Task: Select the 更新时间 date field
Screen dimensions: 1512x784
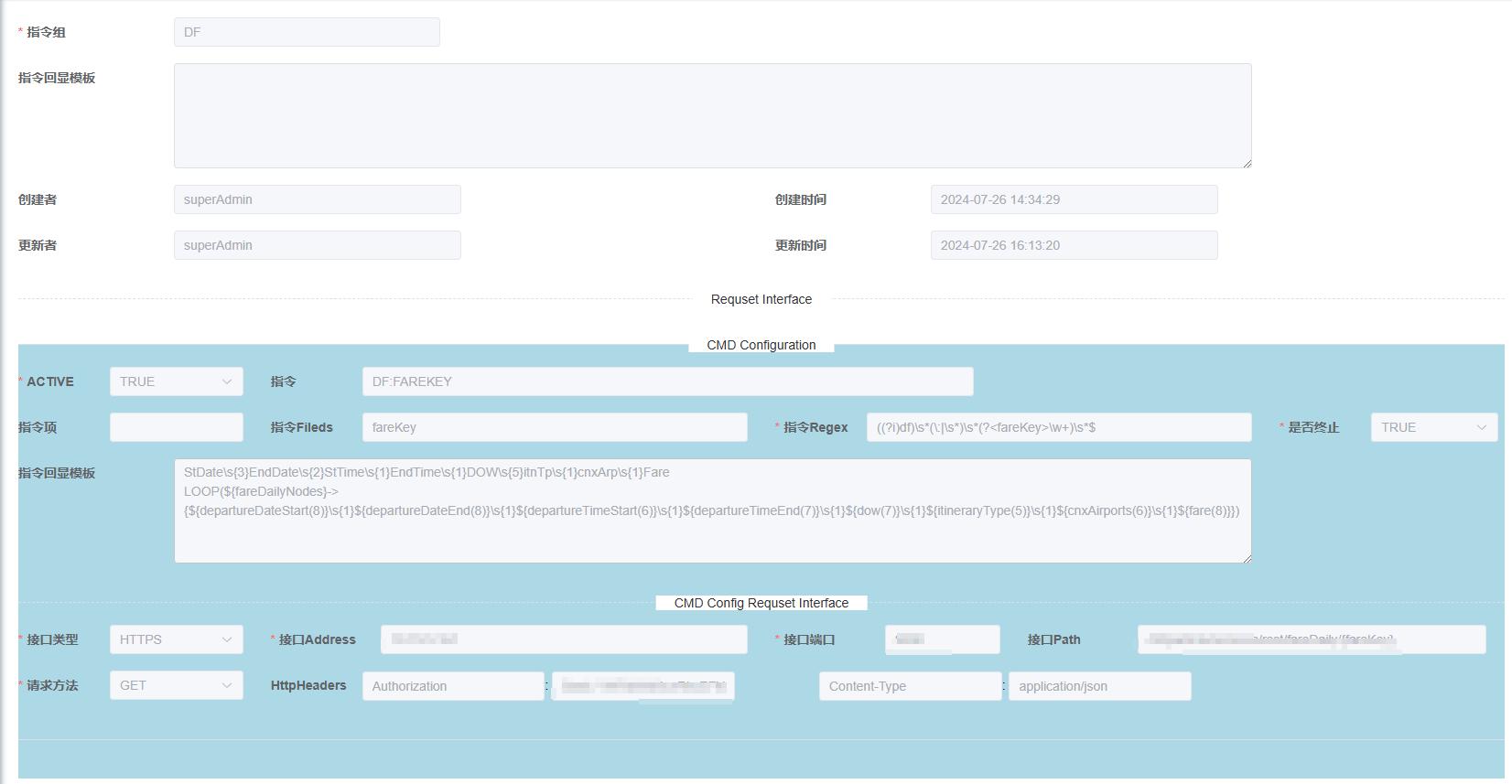Action: (x=1074, y=245)
